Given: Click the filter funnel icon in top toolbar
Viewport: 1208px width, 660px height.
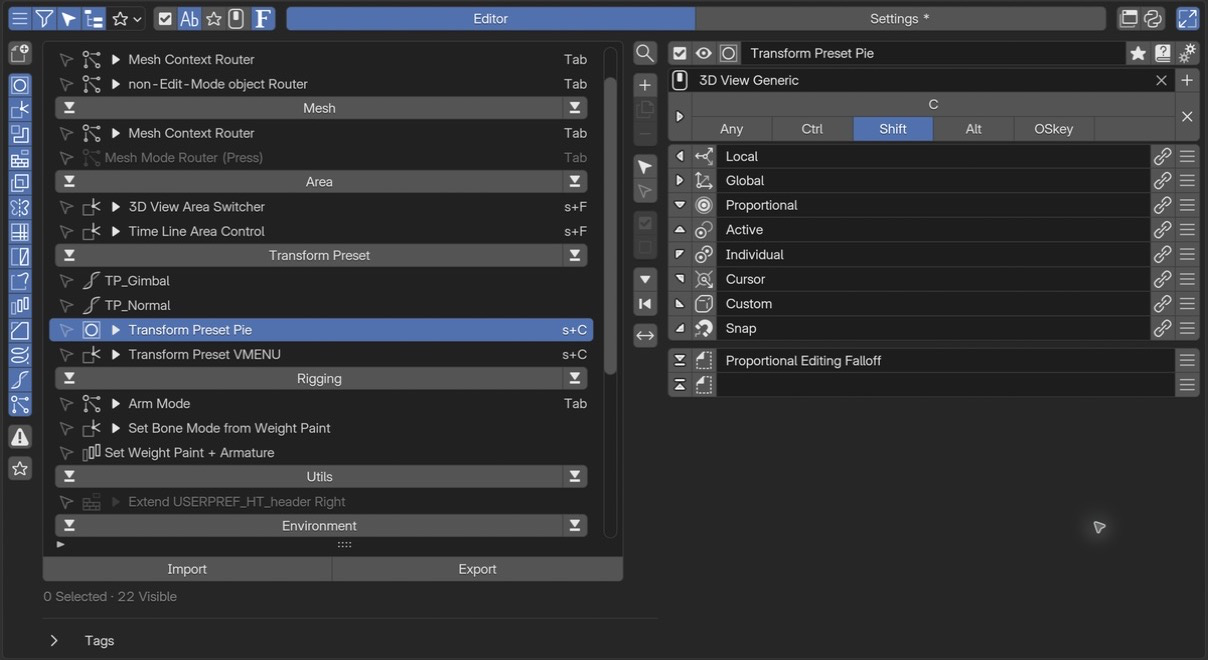Looking at the screenshot, I should click(x=44, y=19).
